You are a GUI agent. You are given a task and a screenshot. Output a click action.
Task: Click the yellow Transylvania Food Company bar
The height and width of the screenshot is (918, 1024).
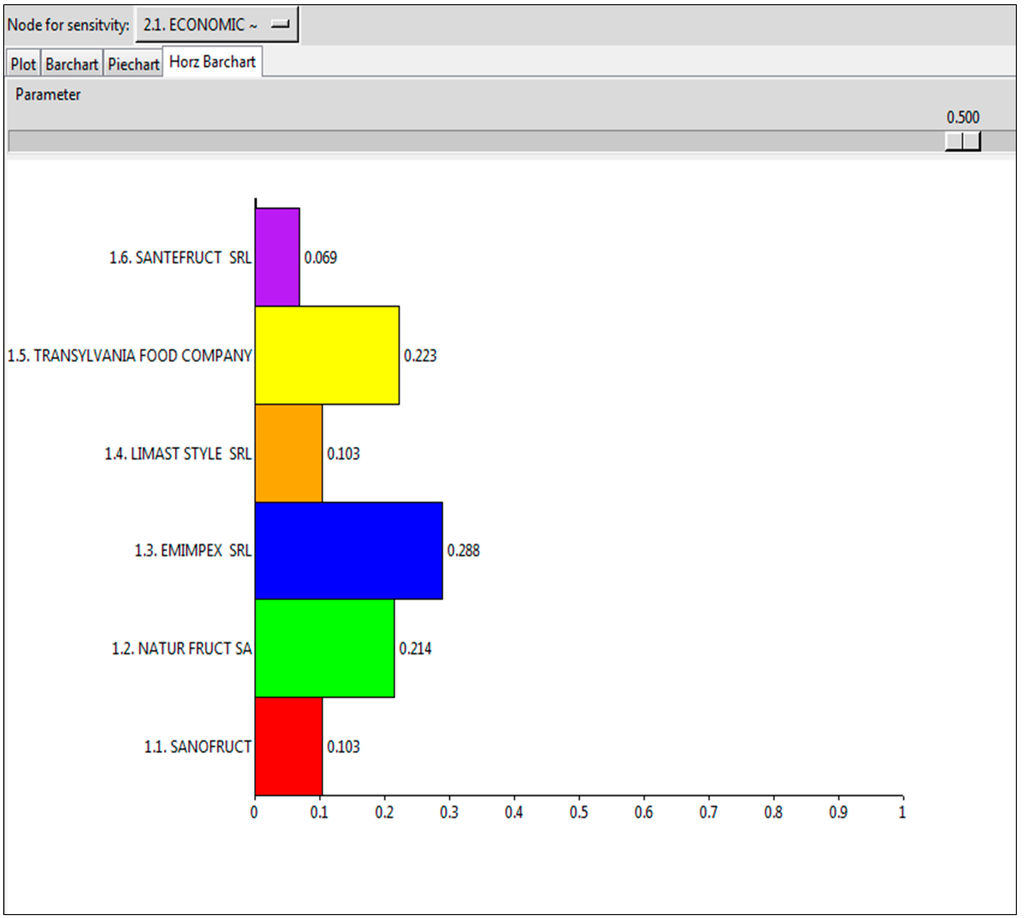coord(327,355)
